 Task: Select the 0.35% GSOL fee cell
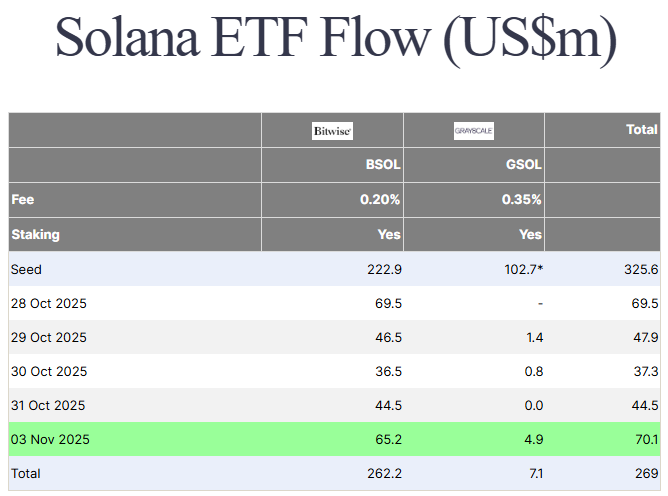pos(522,200)
